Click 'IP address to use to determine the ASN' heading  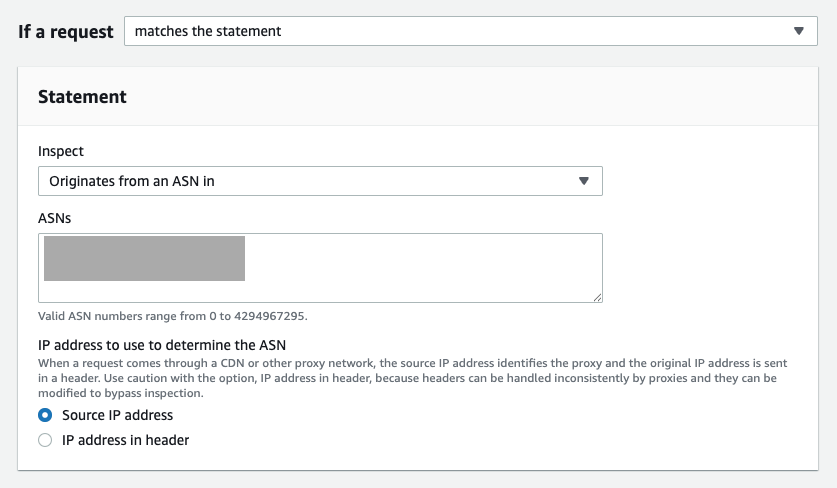(162, 345)
